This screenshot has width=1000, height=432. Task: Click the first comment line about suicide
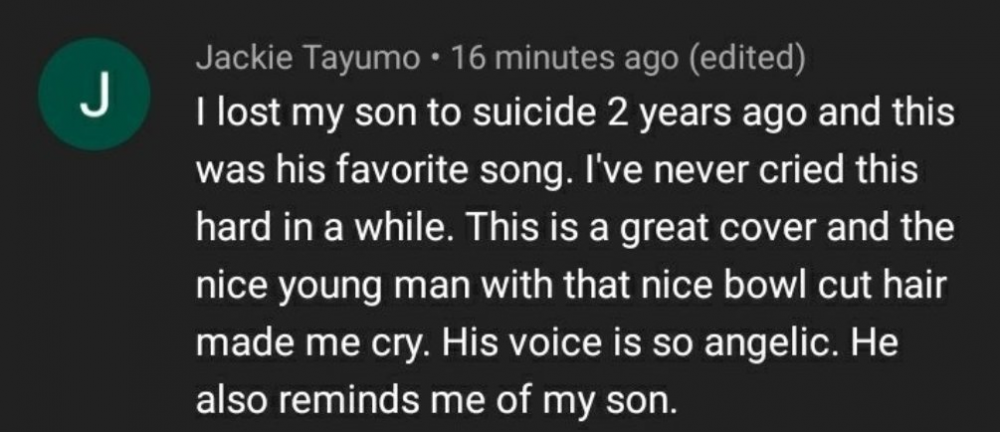575,114
